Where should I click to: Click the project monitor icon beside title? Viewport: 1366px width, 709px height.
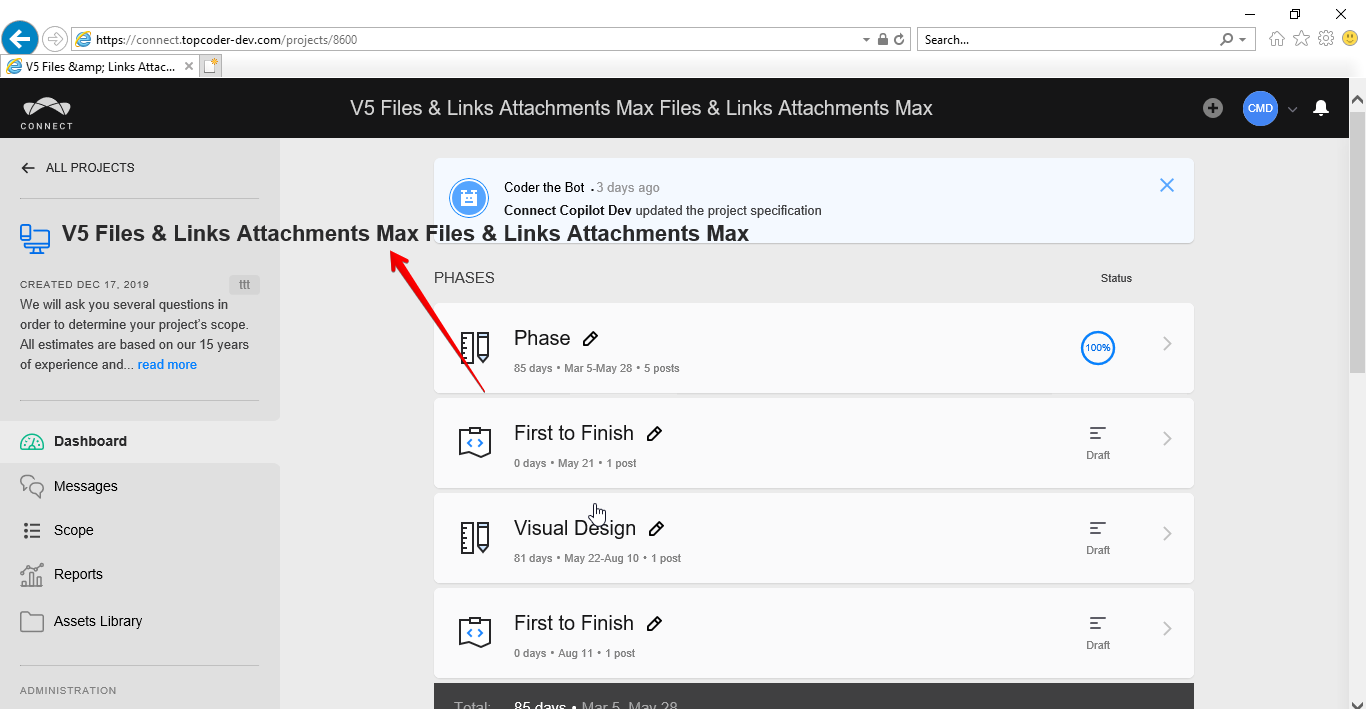tap(35, 238)
